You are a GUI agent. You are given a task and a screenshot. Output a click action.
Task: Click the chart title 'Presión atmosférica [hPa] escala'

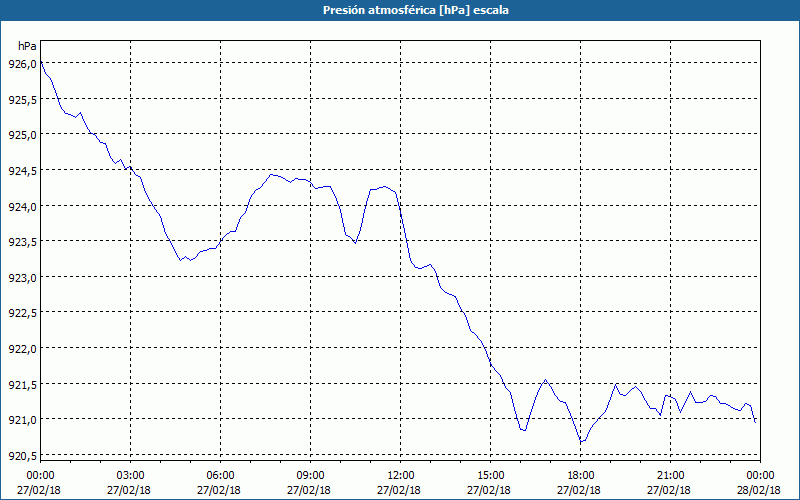click(415, 10)
